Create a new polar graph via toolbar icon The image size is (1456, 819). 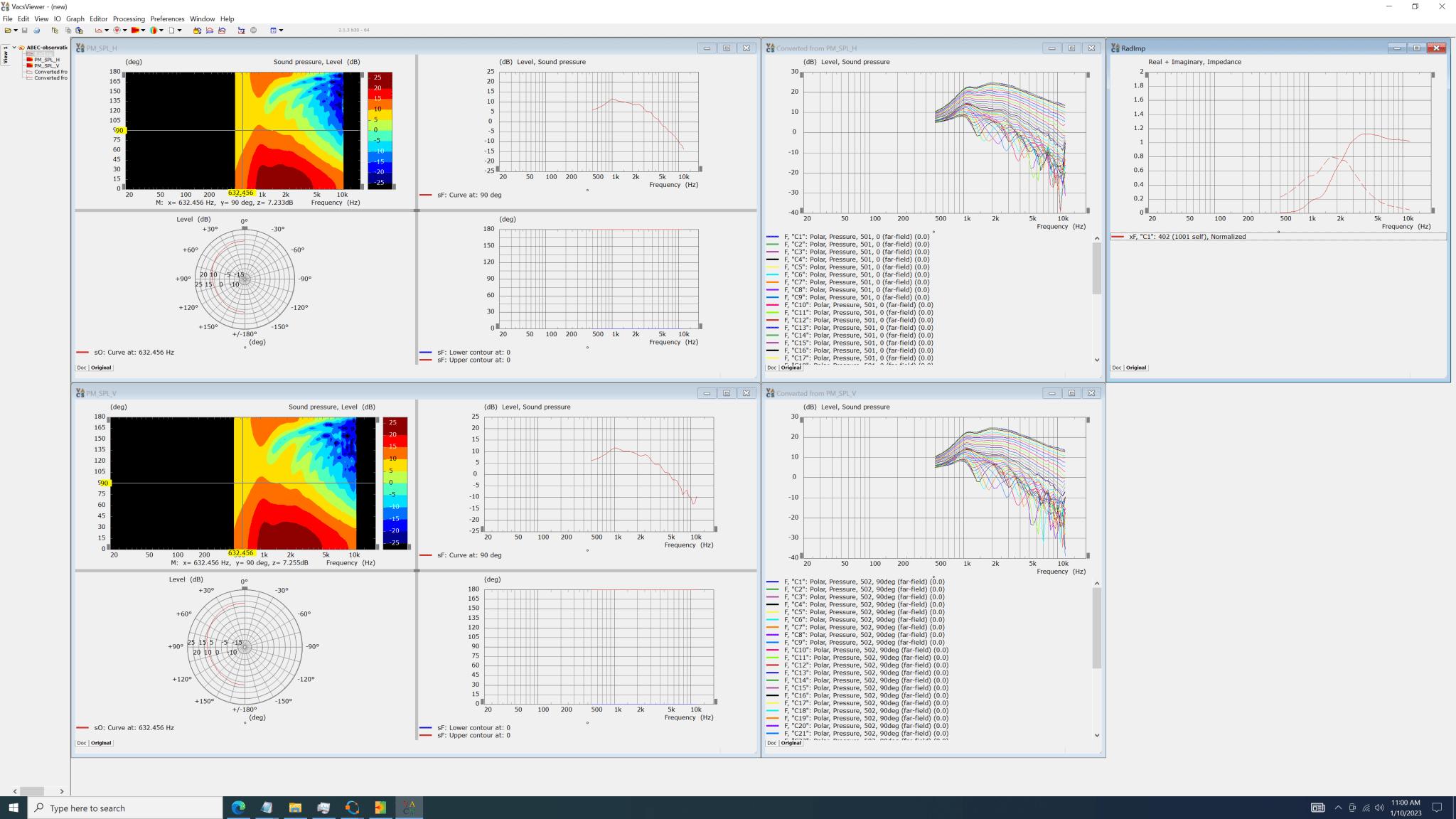[117, 31]
